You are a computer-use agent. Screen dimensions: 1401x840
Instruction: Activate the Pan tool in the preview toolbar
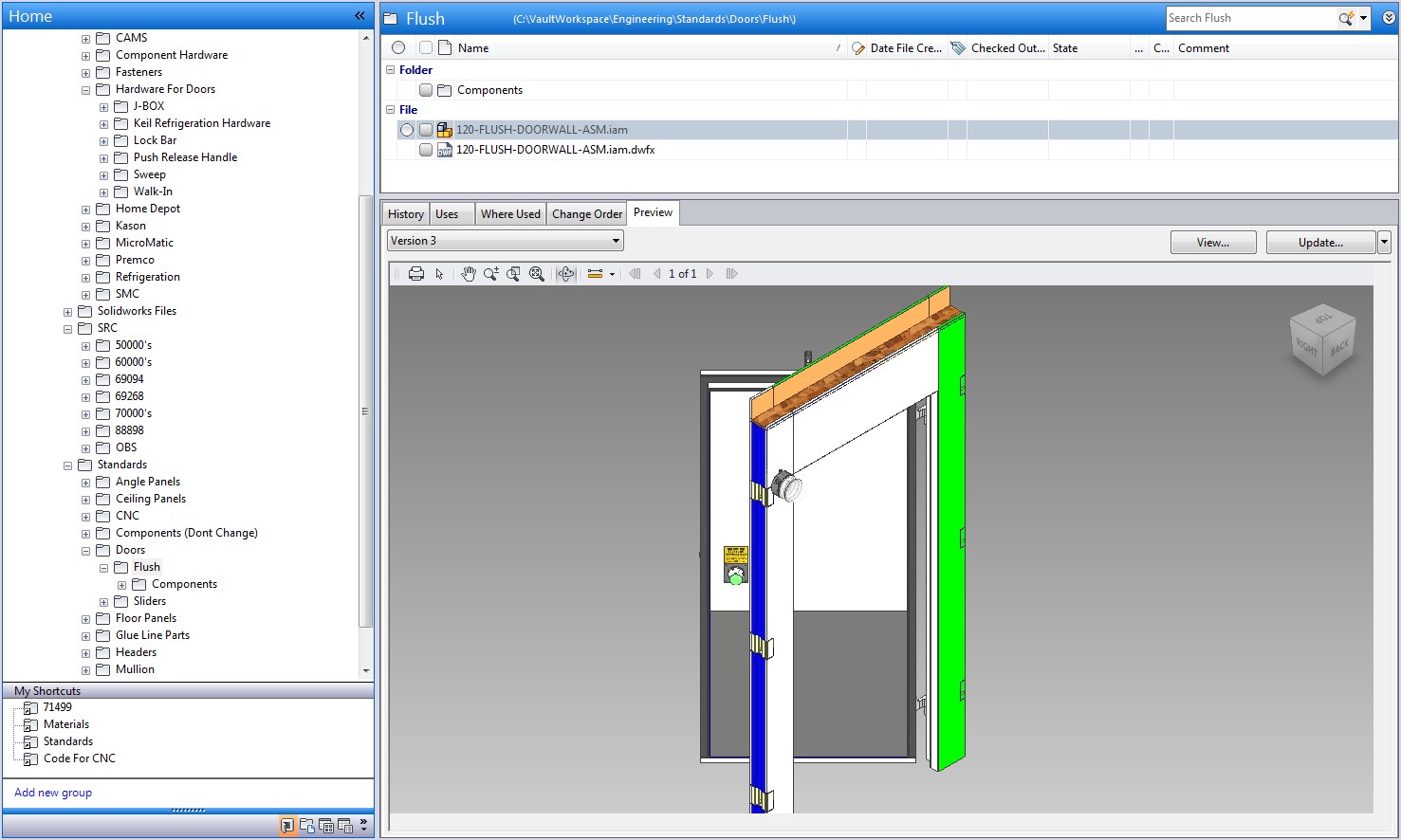point(468,273)
